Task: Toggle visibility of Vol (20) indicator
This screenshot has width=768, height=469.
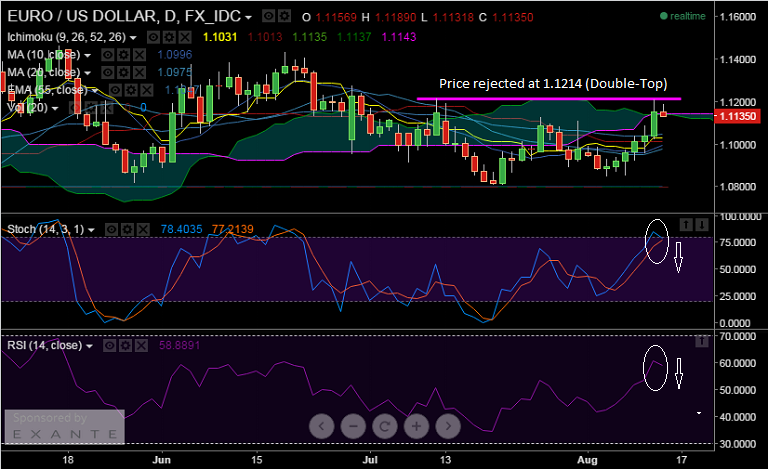Action: point(75,107)
